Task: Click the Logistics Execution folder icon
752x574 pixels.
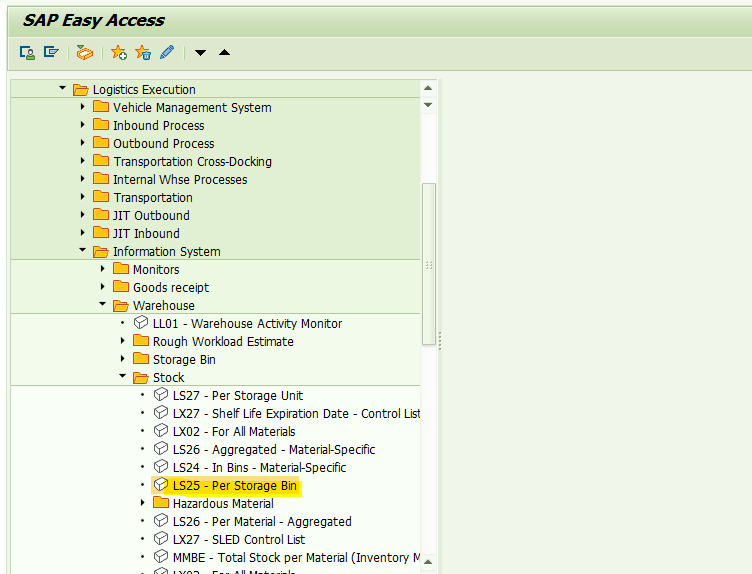Action: [81, 90]
